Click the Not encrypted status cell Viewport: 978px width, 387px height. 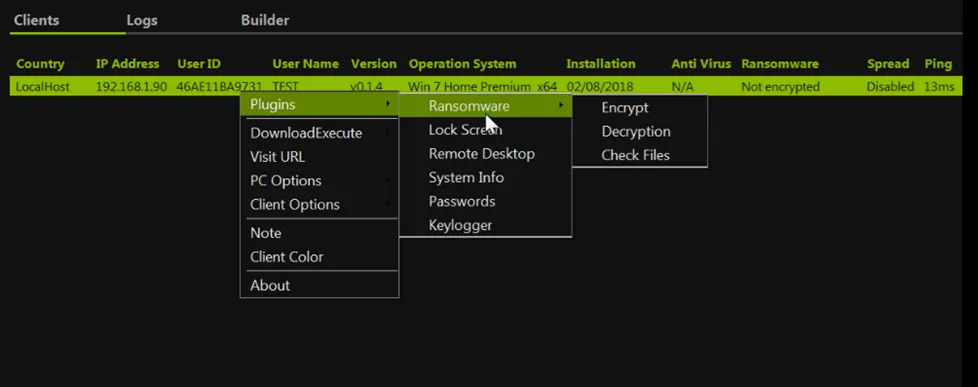[x=780, y=87]
